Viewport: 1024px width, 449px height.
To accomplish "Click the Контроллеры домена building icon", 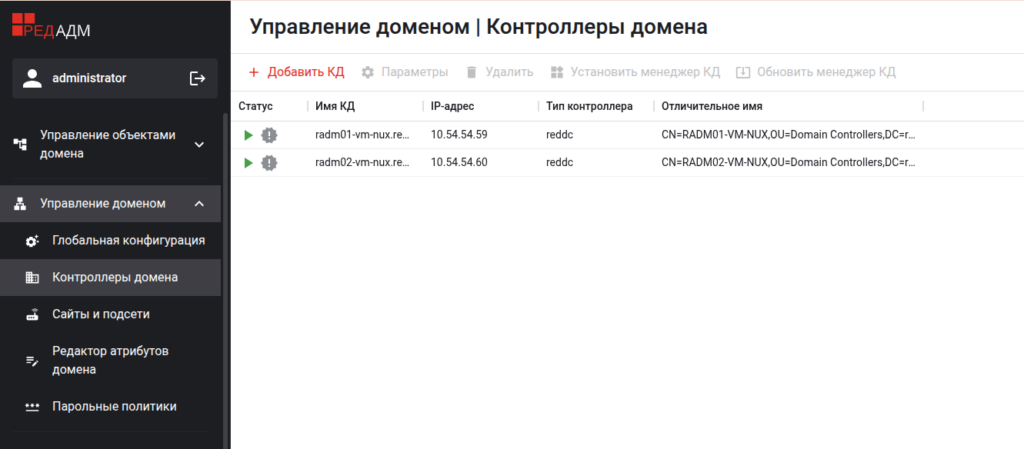I will coord(32,278).
